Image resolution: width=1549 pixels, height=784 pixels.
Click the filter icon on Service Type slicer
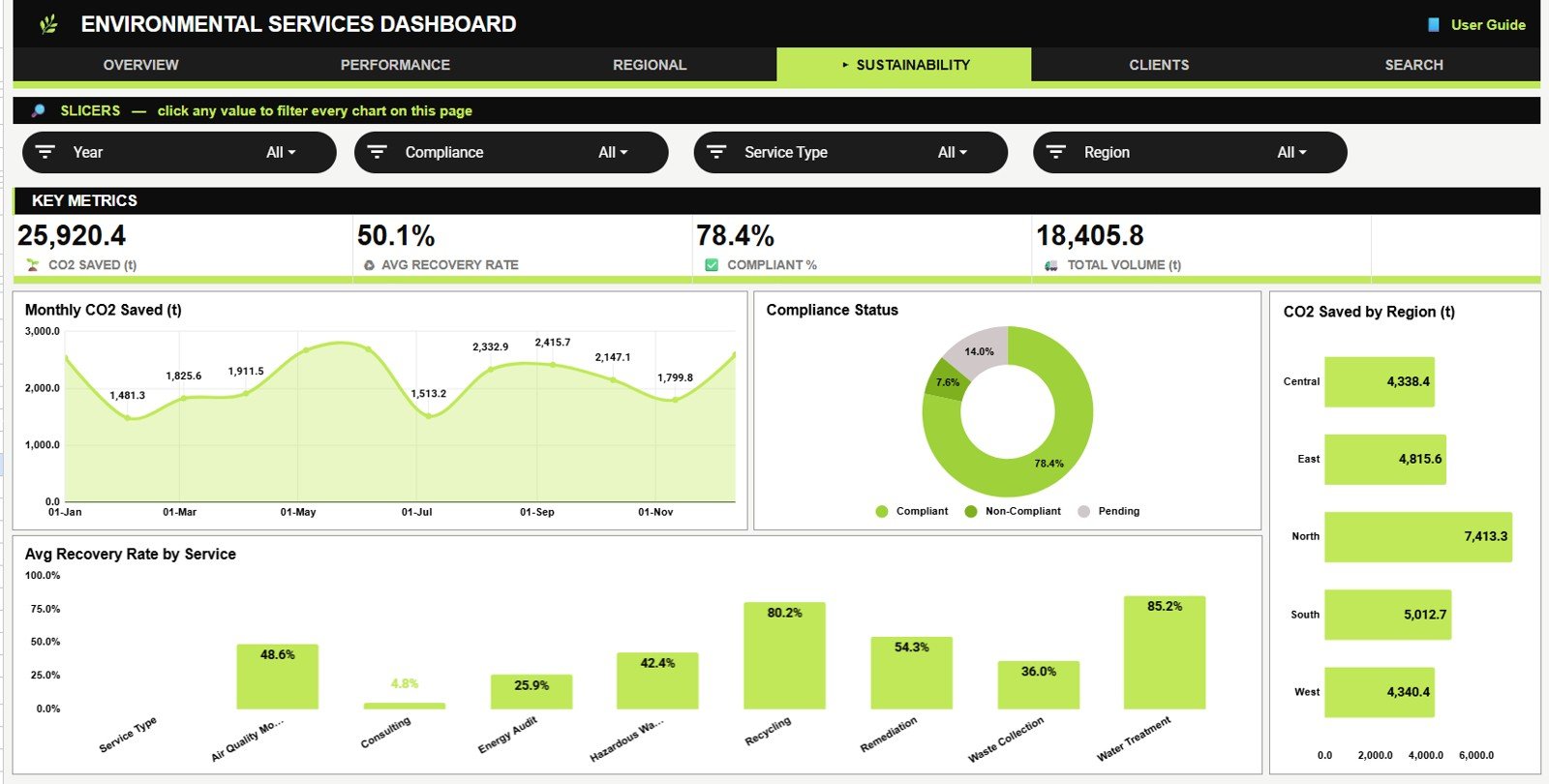tap(716, 152)
